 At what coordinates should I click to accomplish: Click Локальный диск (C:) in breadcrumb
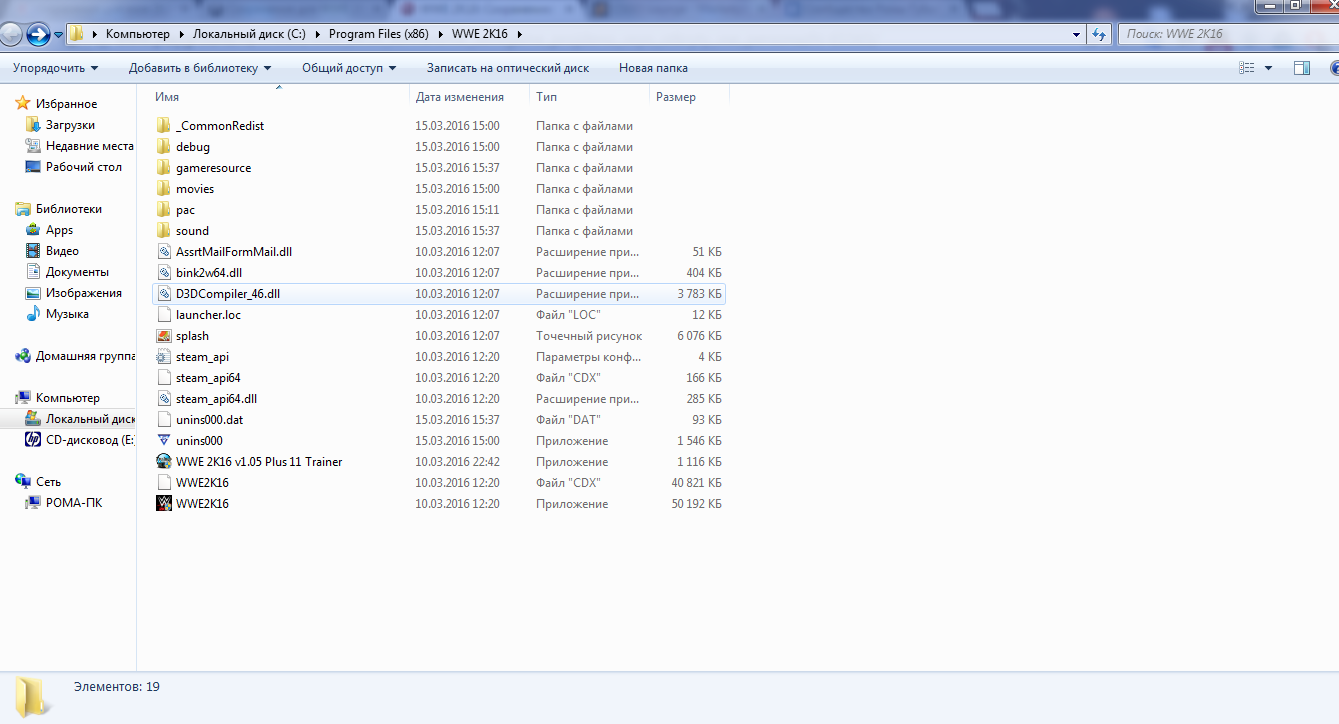coord(250,34)
